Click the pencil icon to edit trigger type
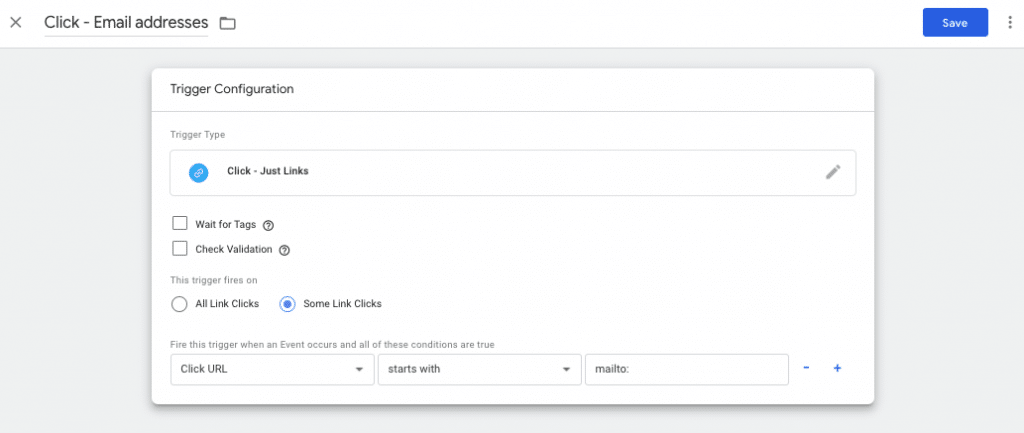This screenshot has width=1024, height=433. pyautogui.click(x=833, y=172)
